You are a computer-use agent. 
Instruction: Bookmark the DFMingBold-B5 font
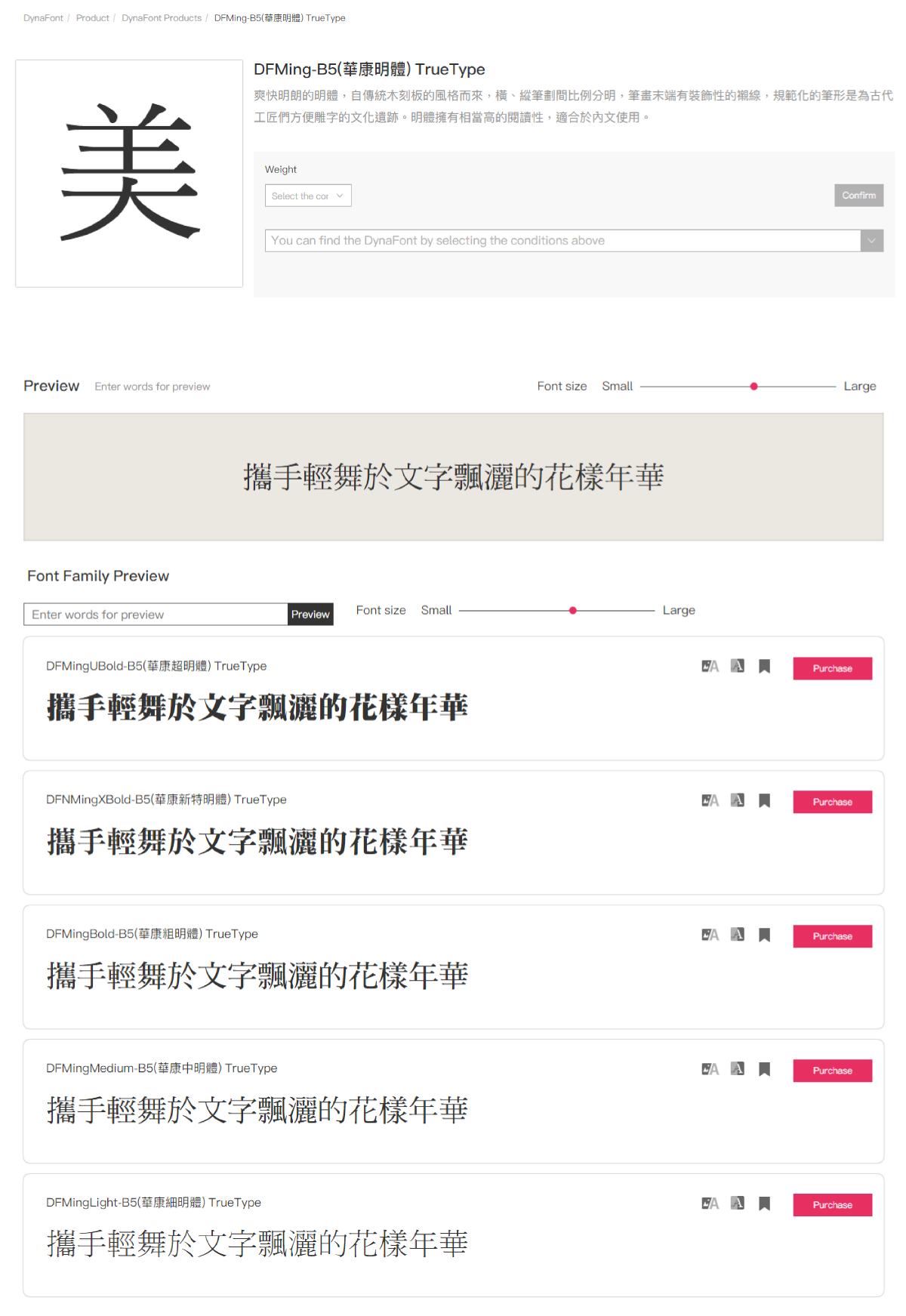764,935
